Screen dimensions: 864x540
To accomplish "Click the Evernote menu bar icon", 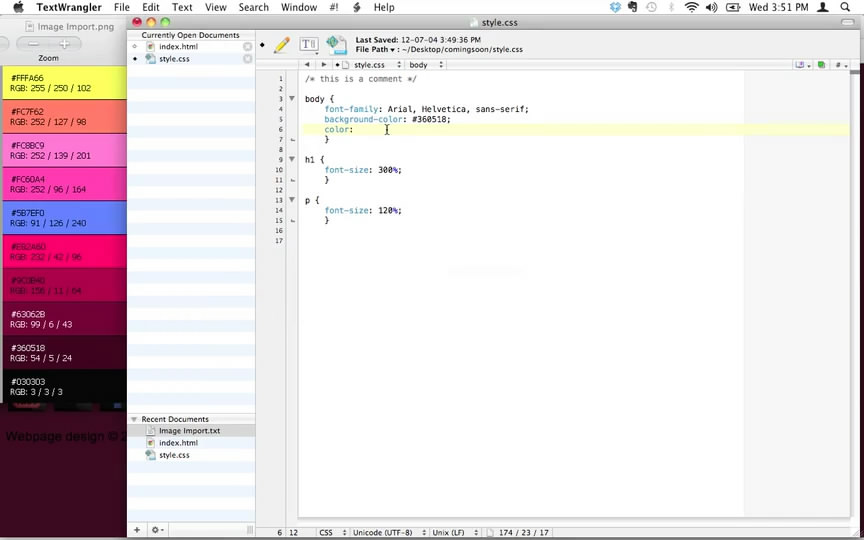I will coord(633,7).
